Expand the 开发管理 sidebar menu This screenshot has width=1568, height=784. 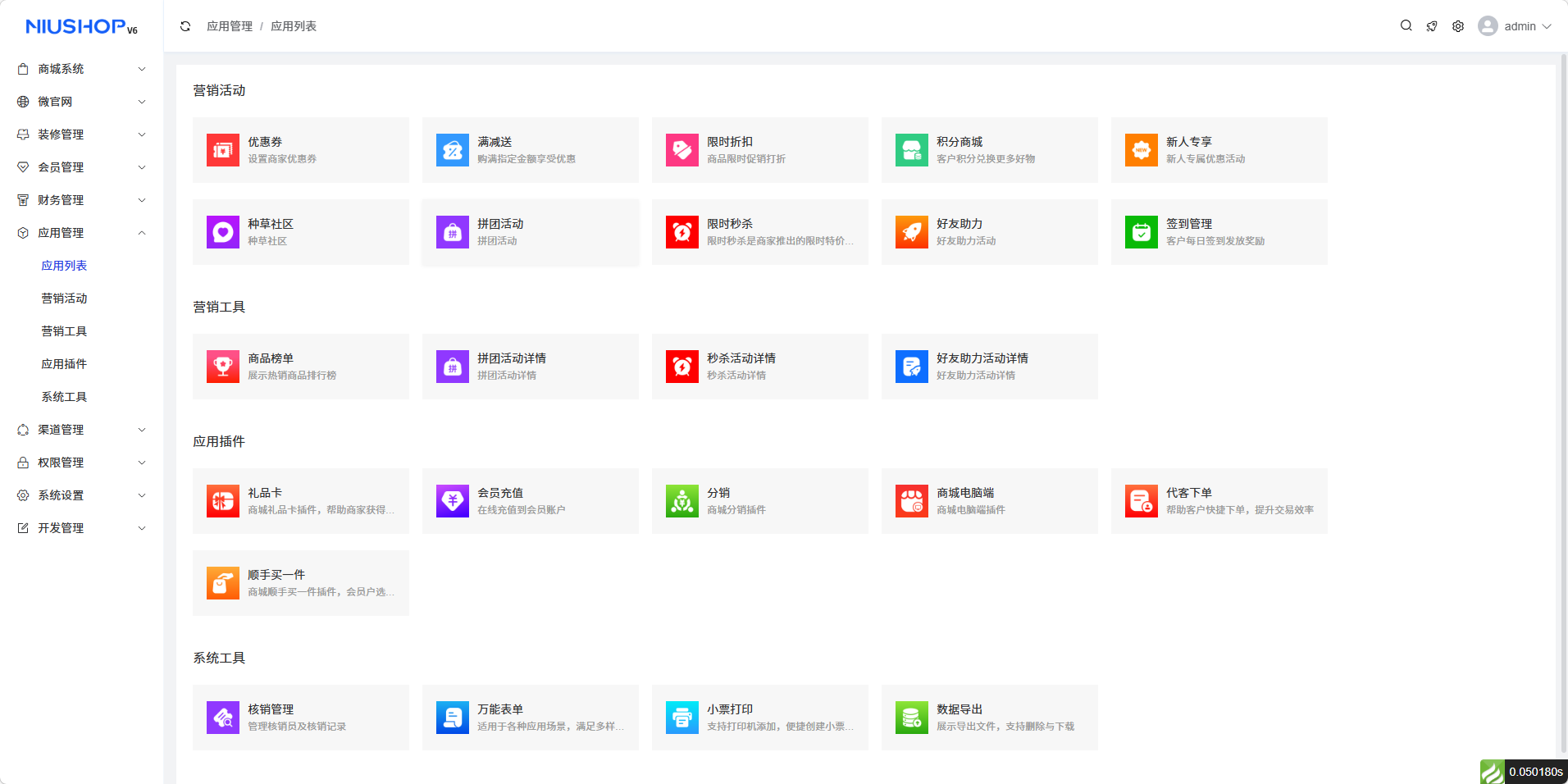[x=82, y=528]
